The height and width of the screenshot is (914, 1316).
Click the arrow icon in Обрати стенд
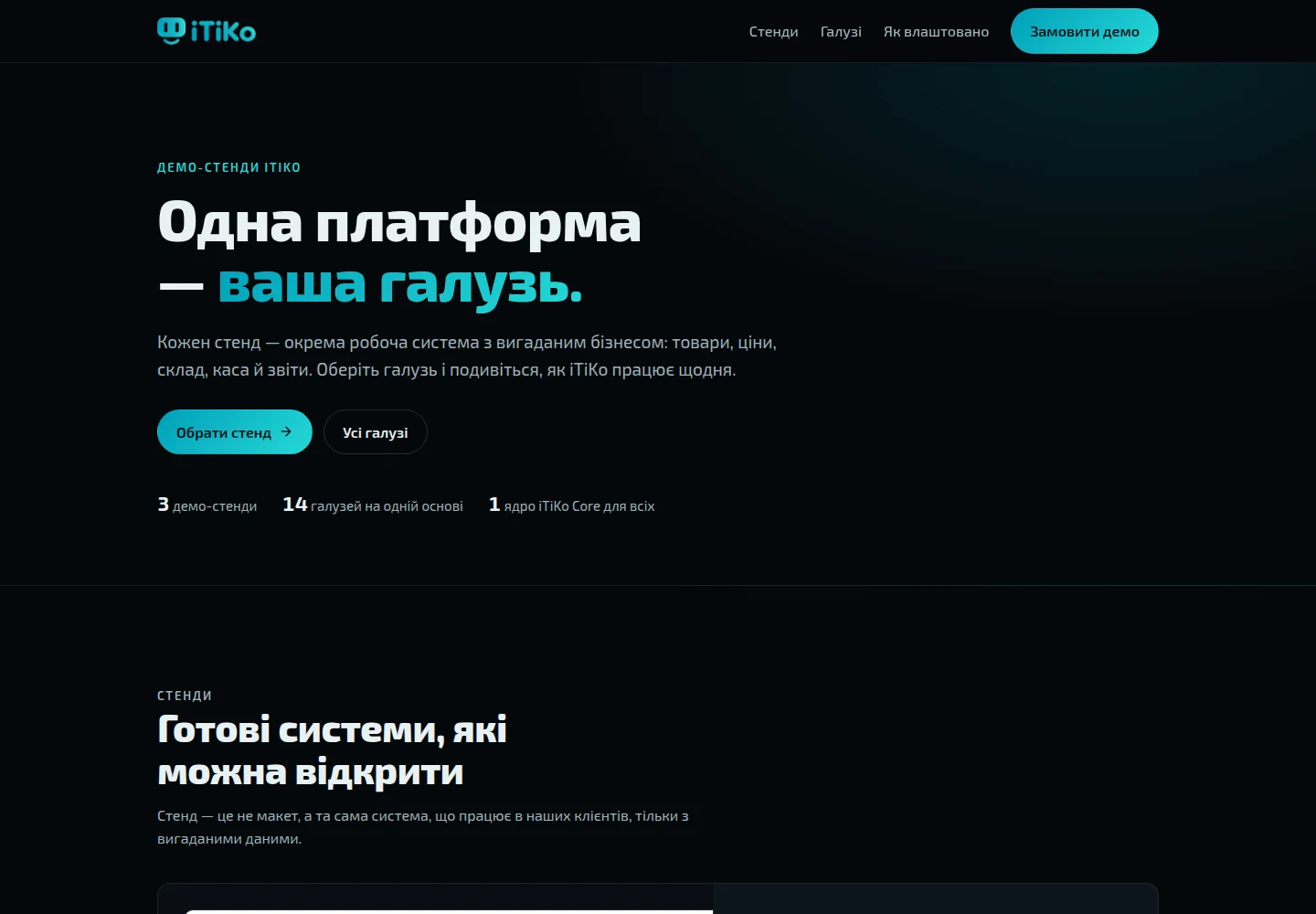tap(286, 431)
